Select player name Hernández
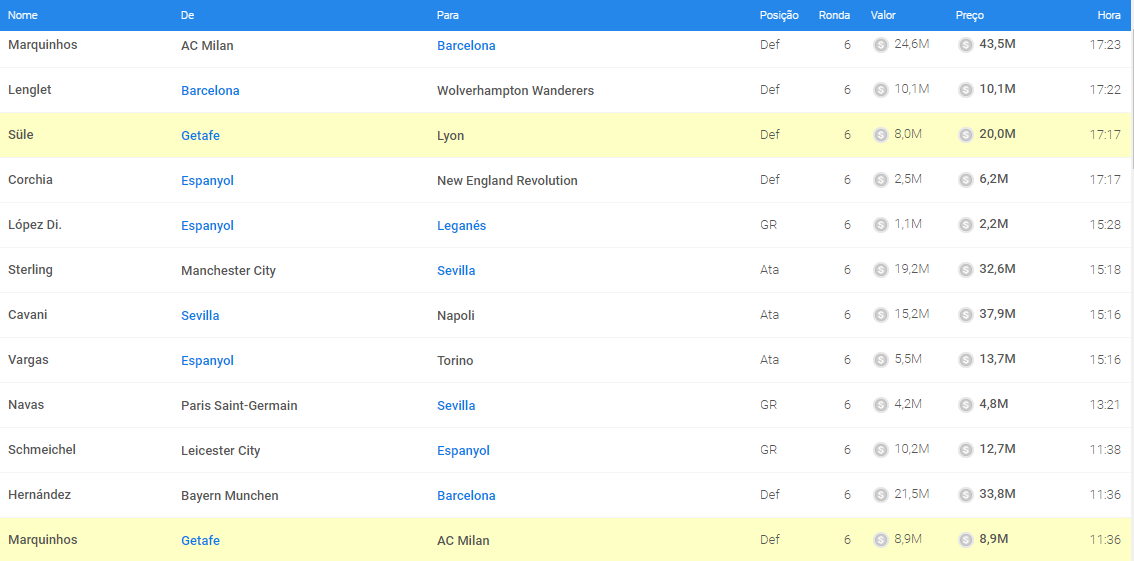The image size is (1134, 561). [40, 494]
